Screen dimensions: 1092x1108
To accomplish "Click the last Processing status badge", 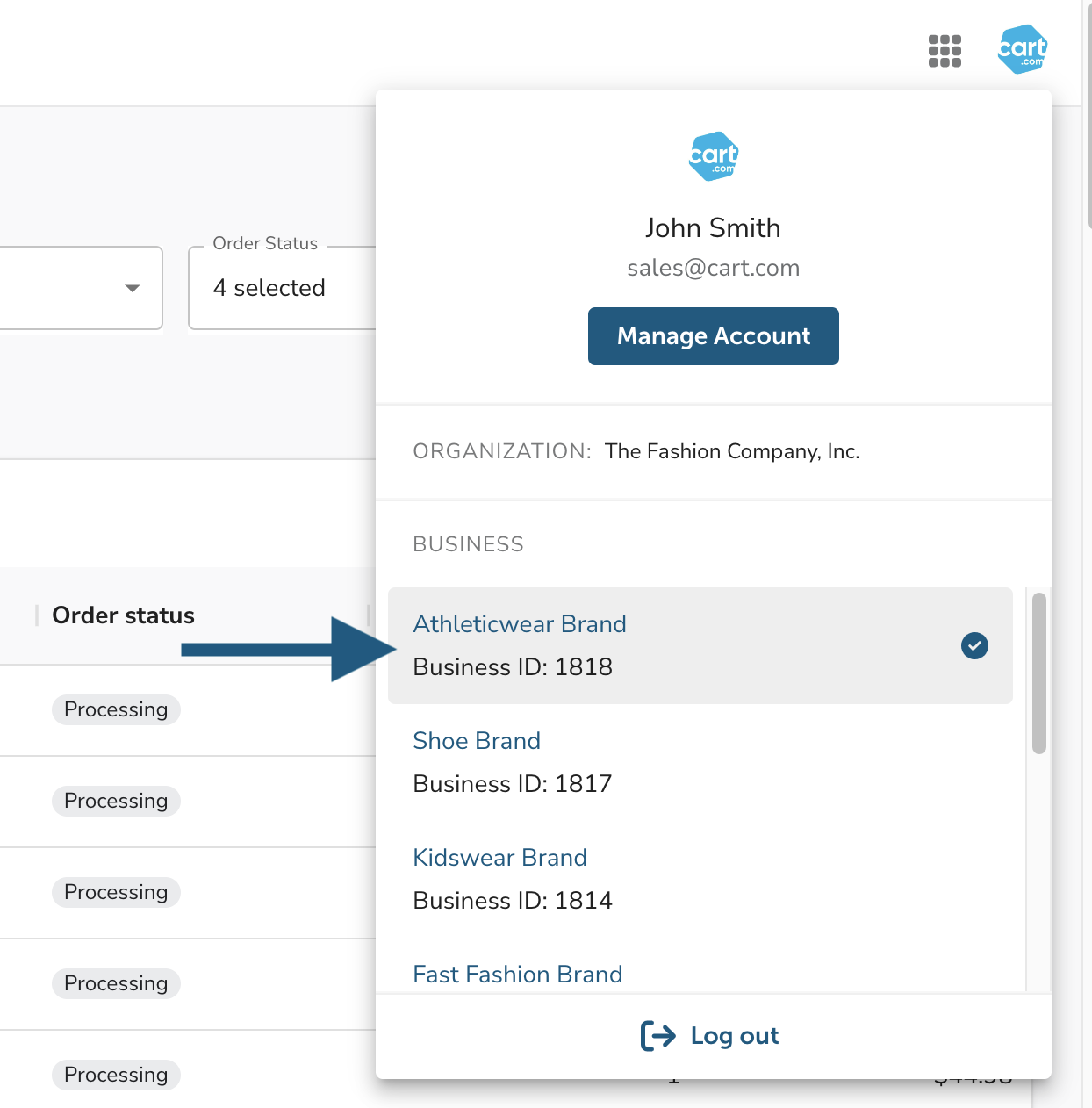I will pos(116,1075).
